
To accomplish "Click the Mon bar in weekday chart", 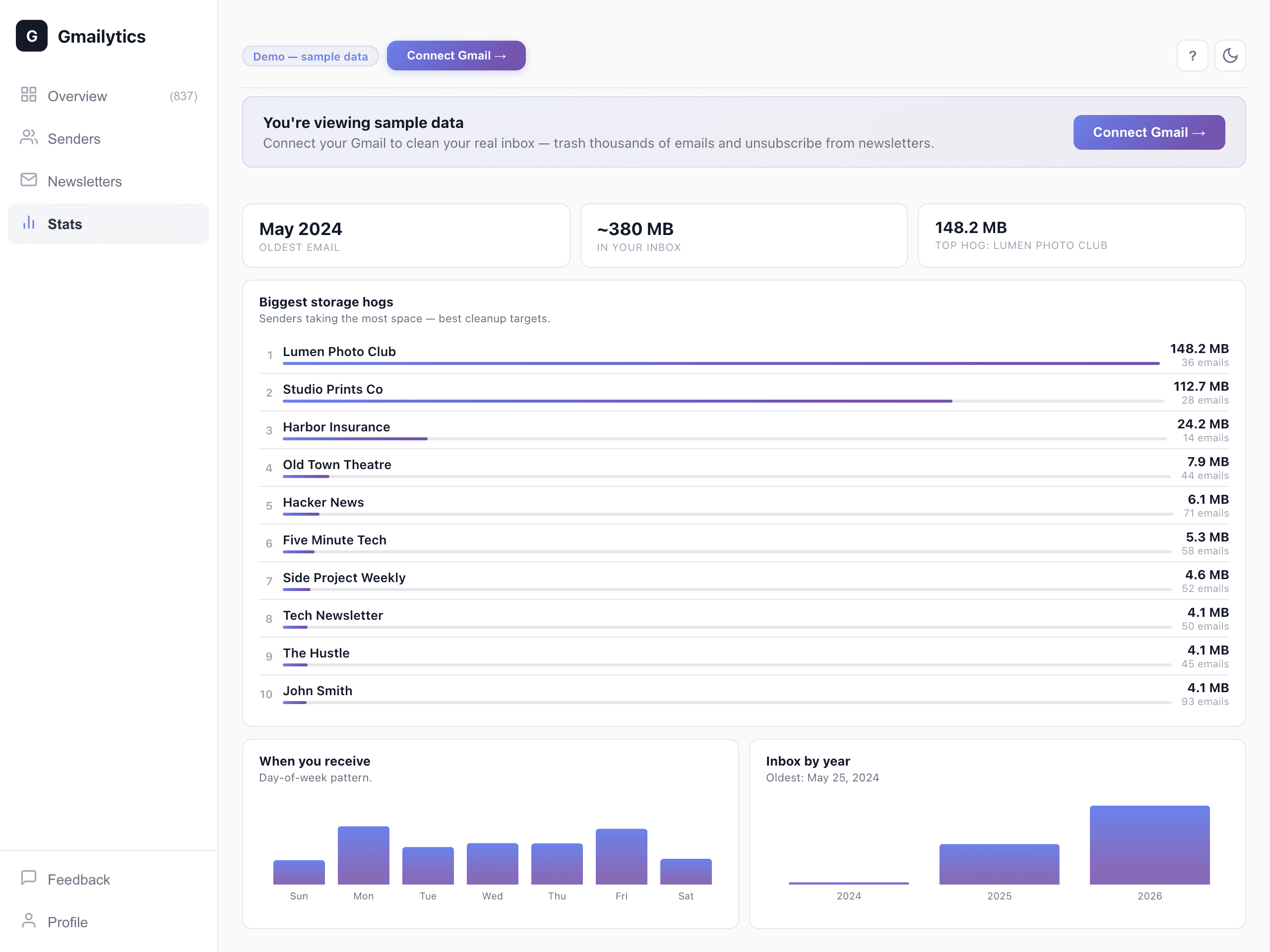I will [364, 855].
